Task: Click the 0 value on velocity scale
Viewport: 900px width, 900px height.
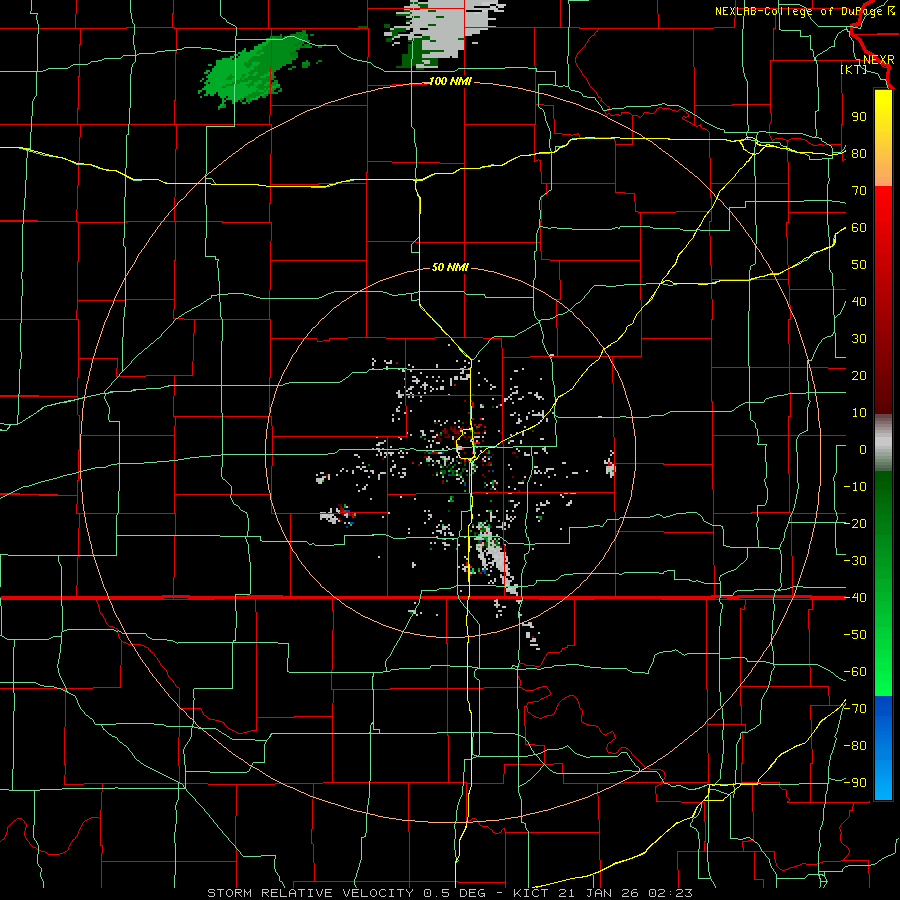Action: [863, 450]
